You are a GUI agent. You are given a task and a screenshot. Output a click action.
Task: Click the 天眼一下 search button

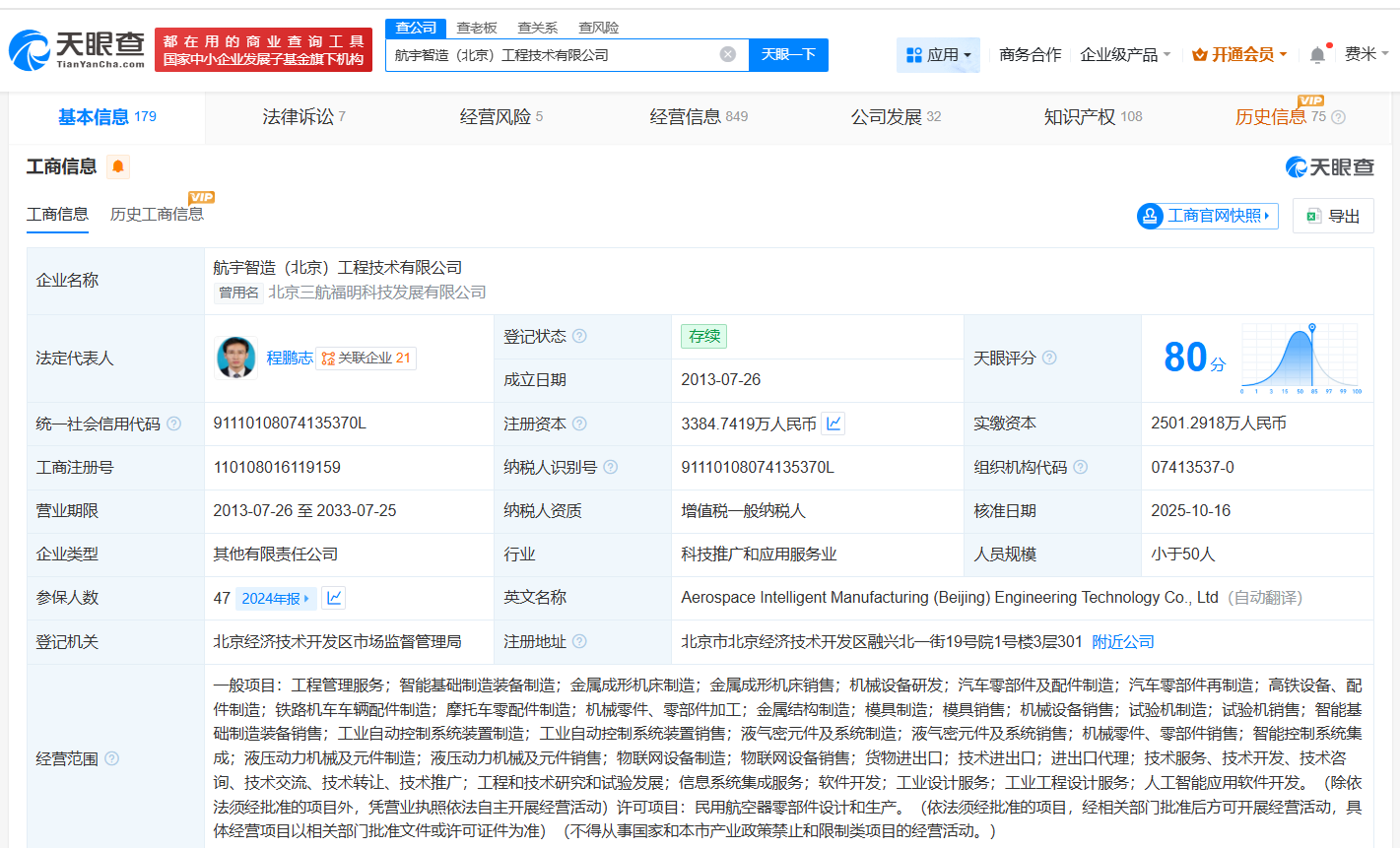coord(788,54)
